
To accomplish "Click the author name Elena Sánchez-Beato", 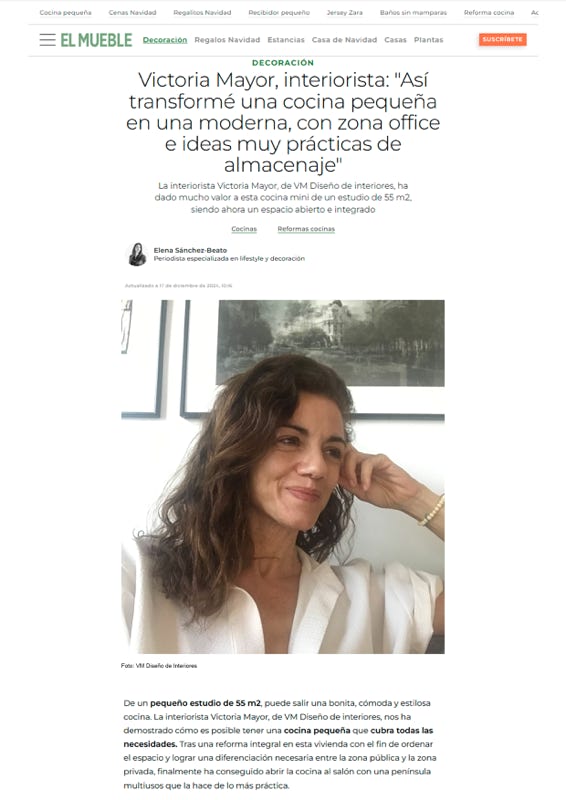I will pos(190,251).
